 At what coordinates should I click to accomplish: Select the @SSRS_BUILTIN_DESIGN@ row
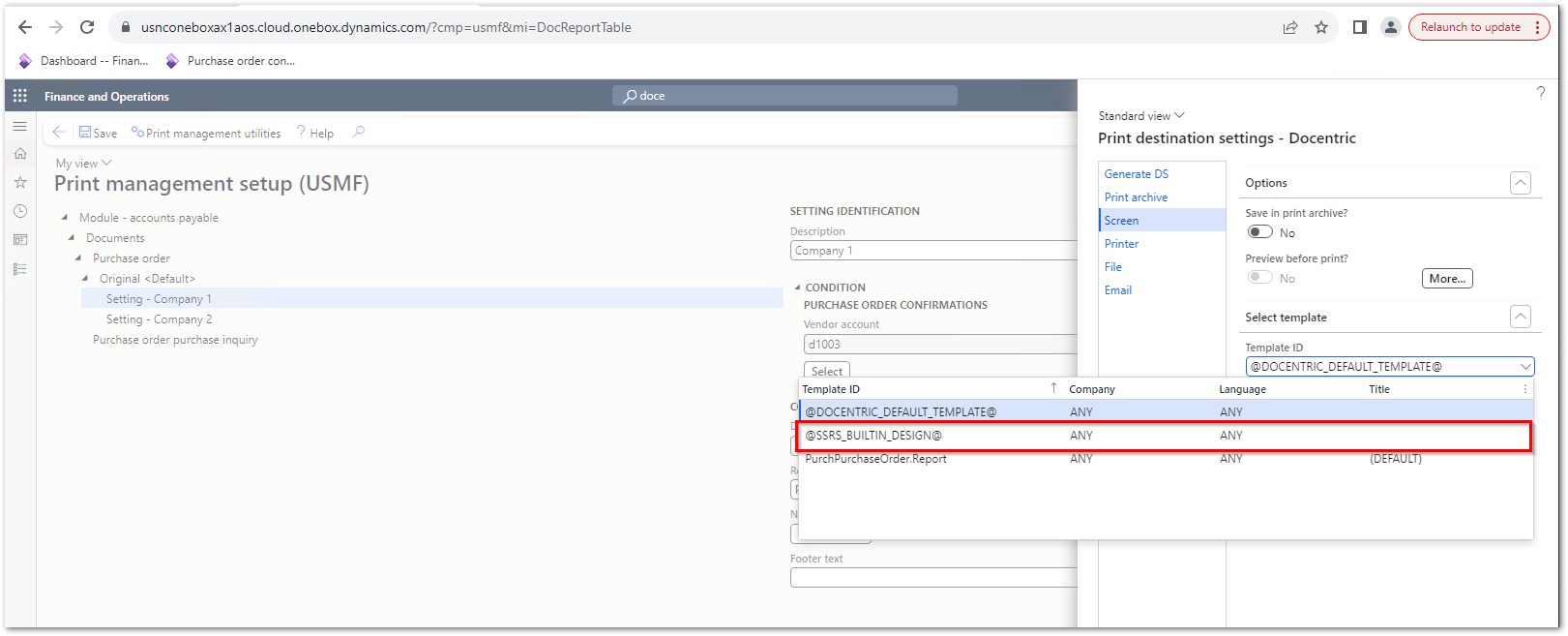1166,436
